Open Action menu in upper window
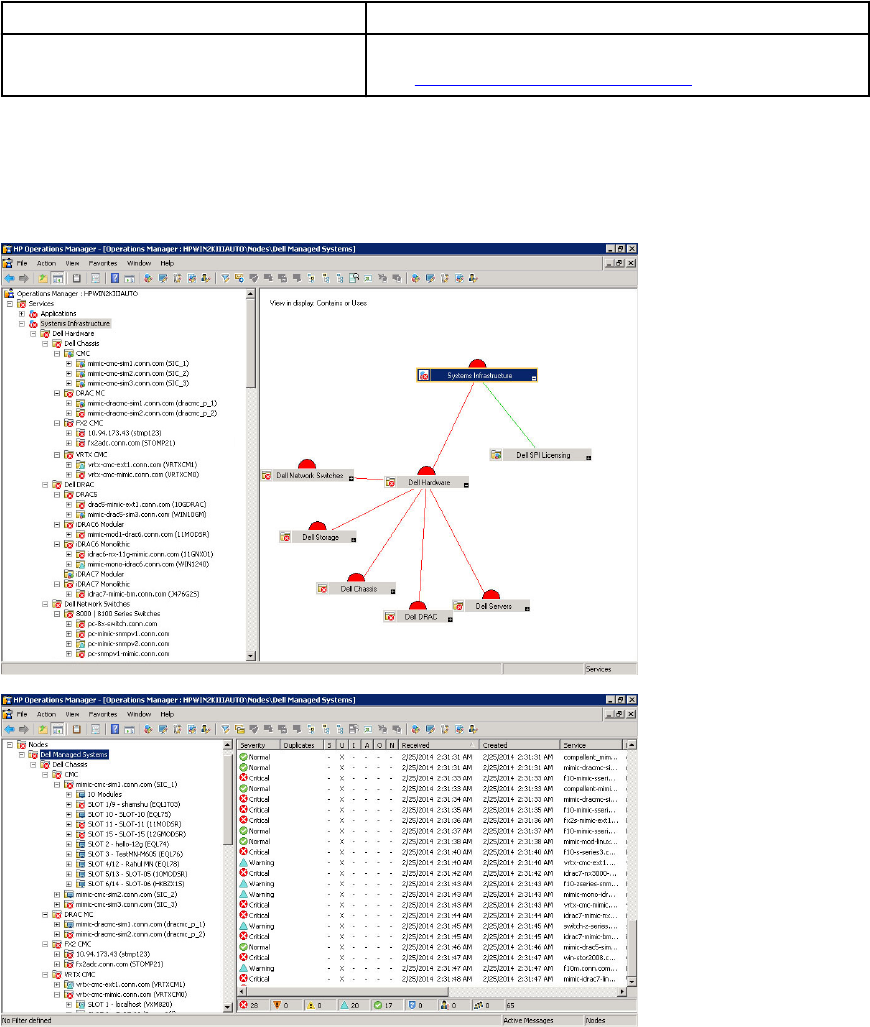Image resolution: width=870 pixels, height=1027 pixels. (46, 263)
